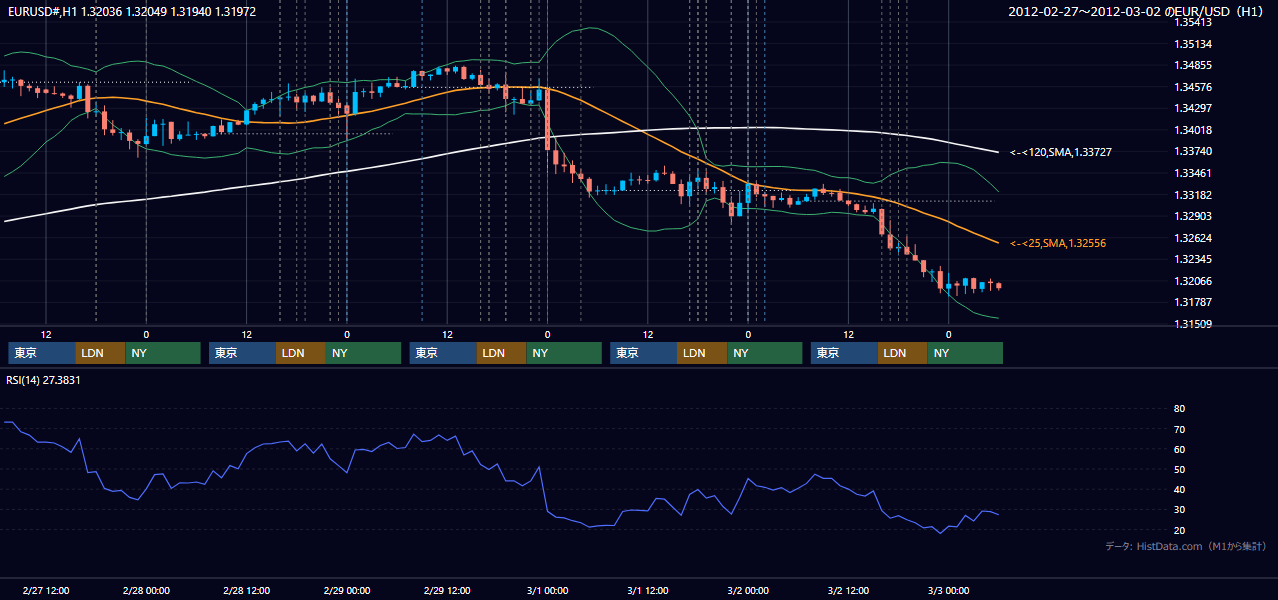
Task: Click the LDN session block for 2/27
Action: point(100,353)
